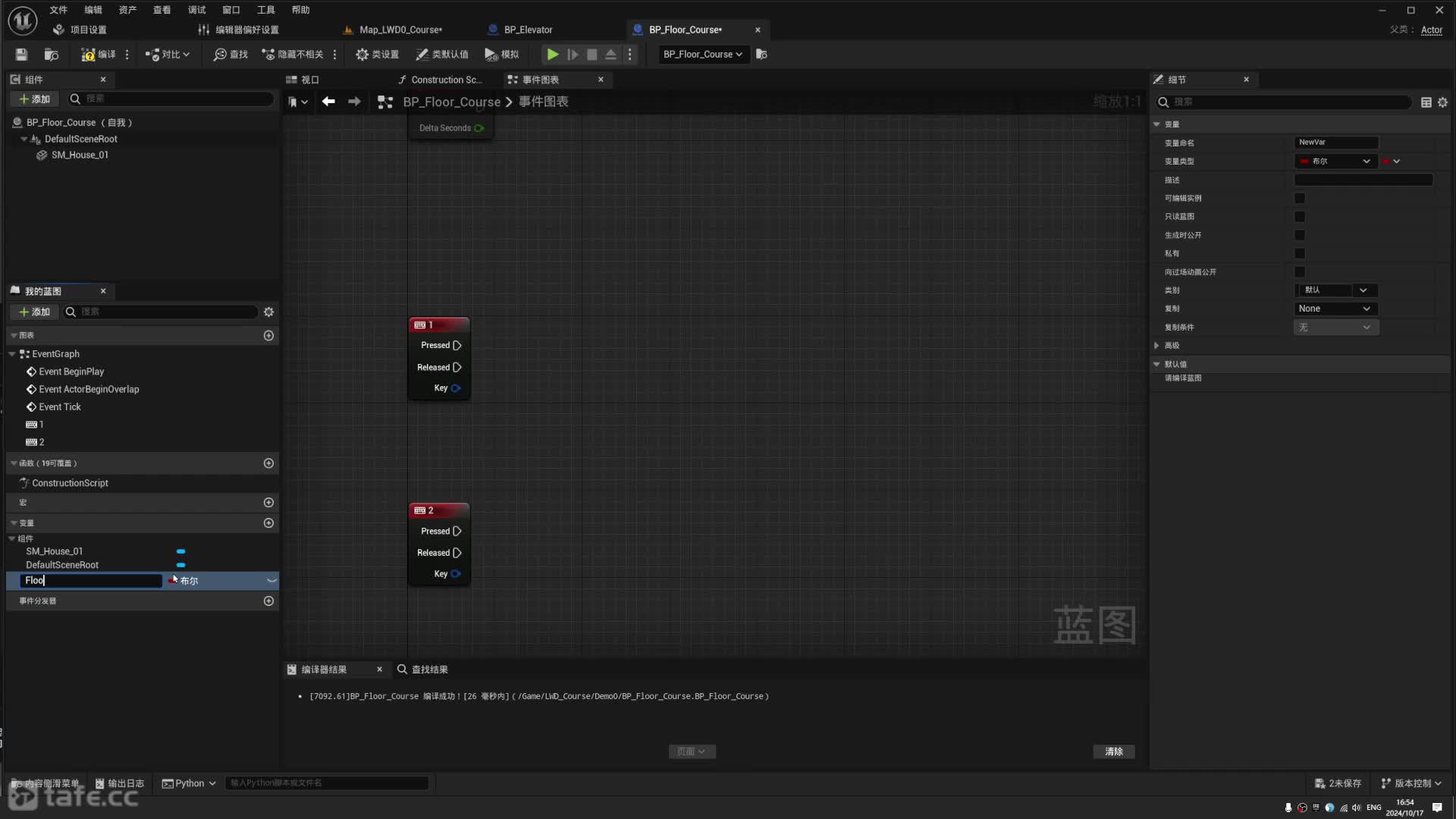This screenshot has height=819, width=1456.
Task: Click the add variable plus icon
Action: 268,522
